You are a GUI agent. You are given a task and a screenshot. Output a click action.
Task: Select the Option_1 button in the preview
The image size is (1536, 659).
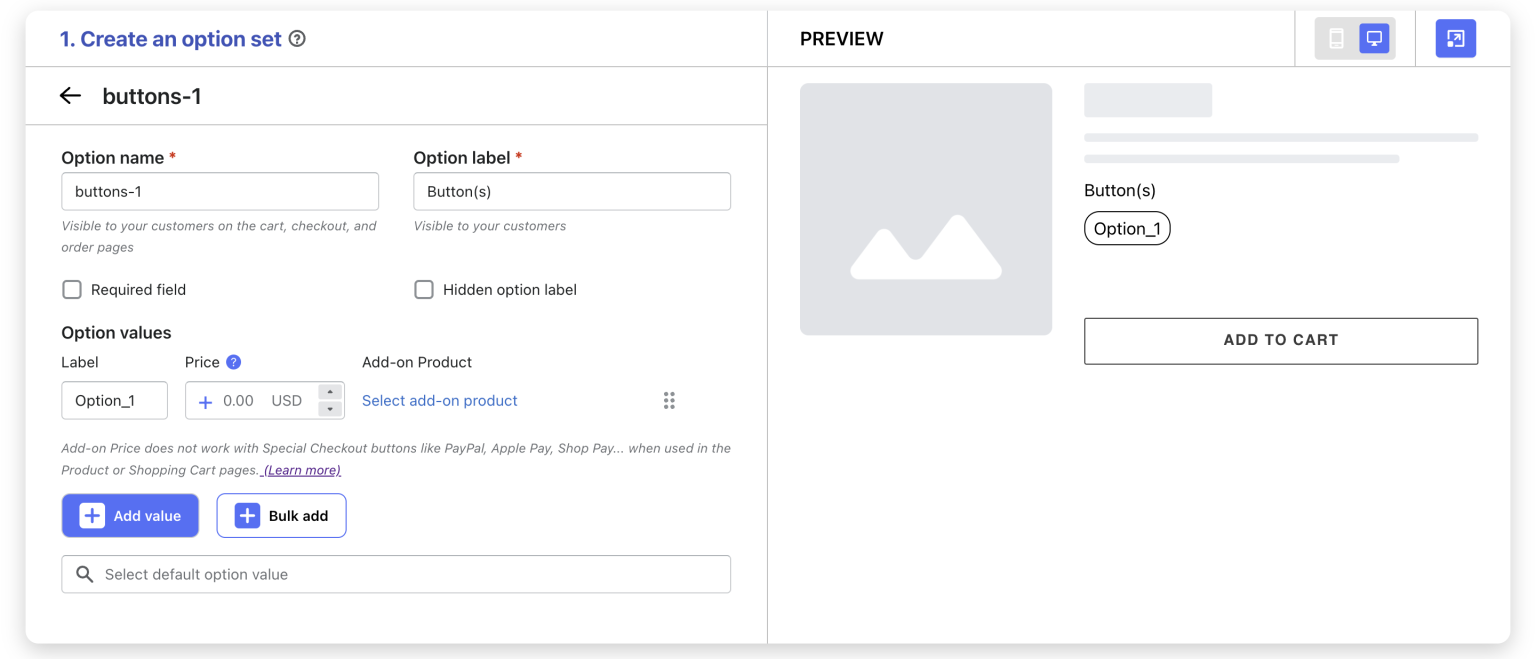pos(1127,228)
